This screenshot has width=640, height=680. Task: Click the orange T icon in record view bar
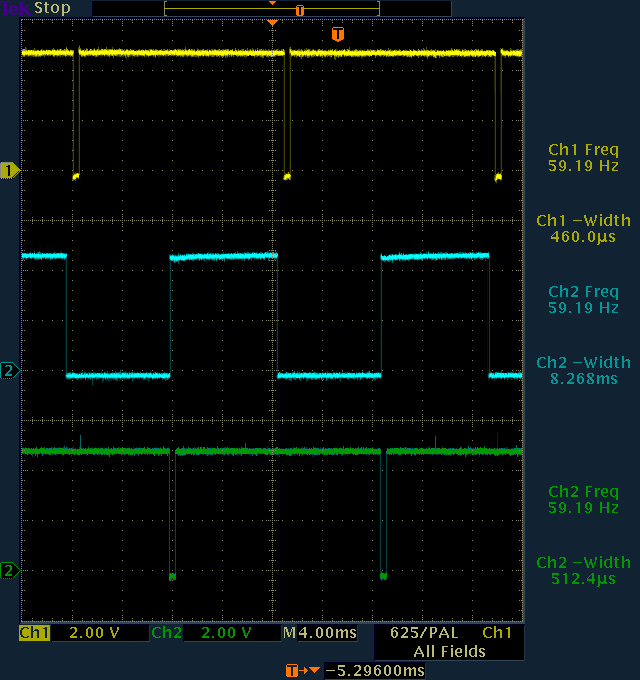[x=299, y=10]
